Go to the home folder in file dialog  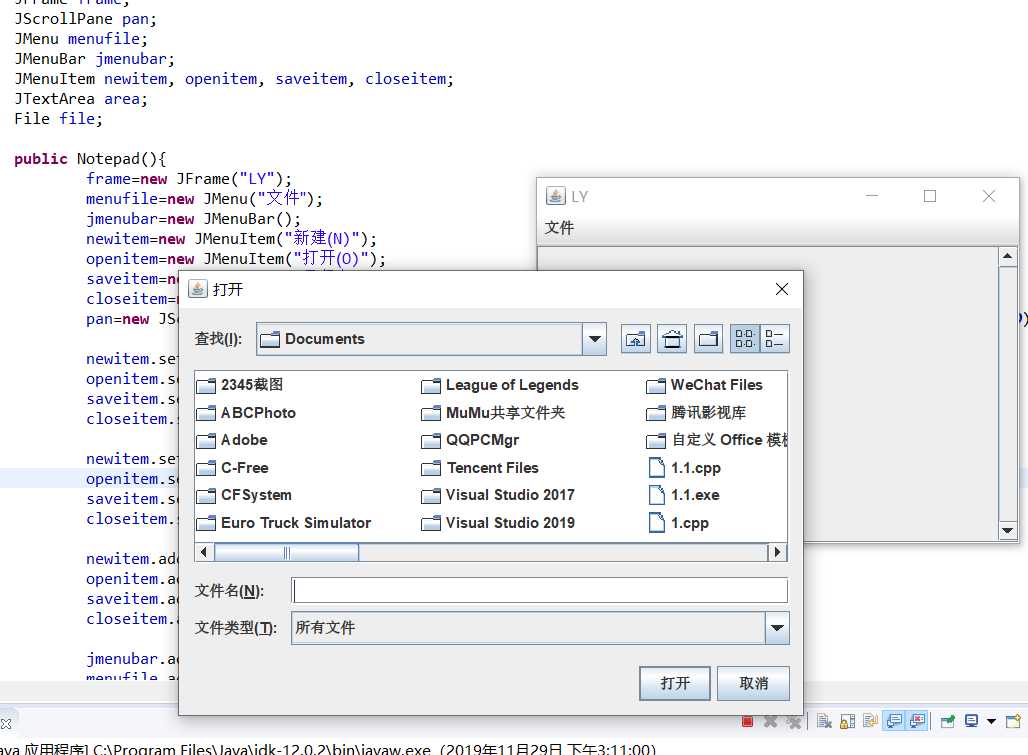pos(672,339)
